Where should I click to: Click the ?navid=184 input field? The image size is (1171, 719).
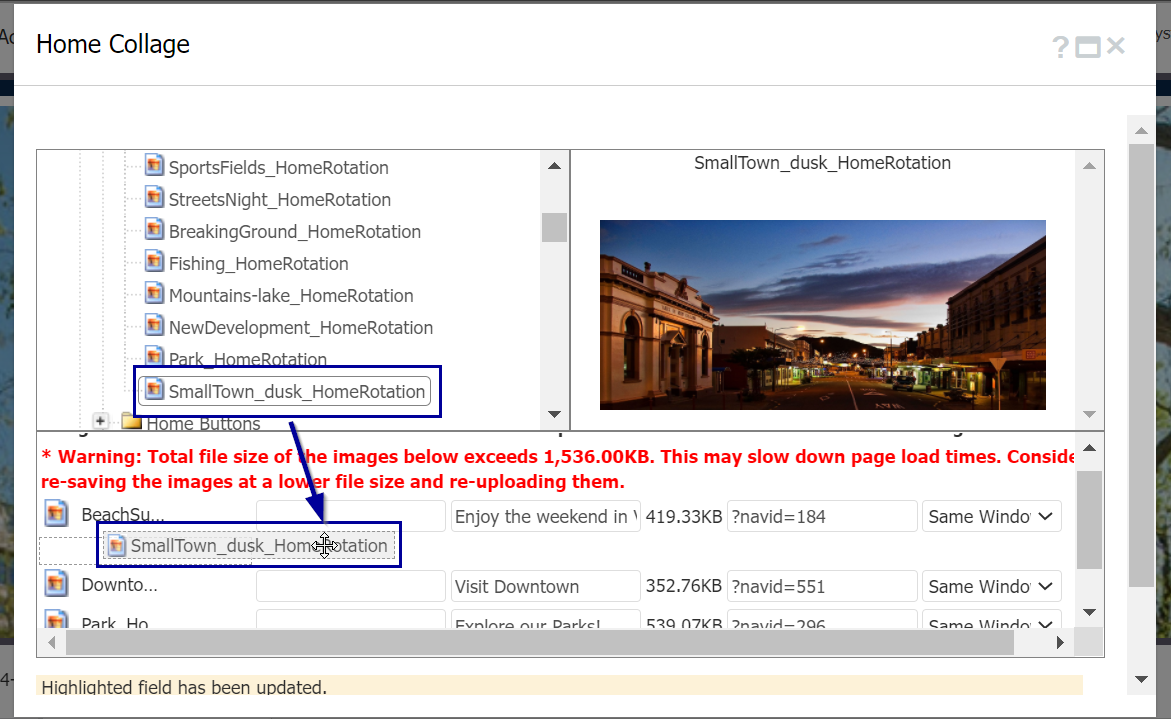point(822,516)
